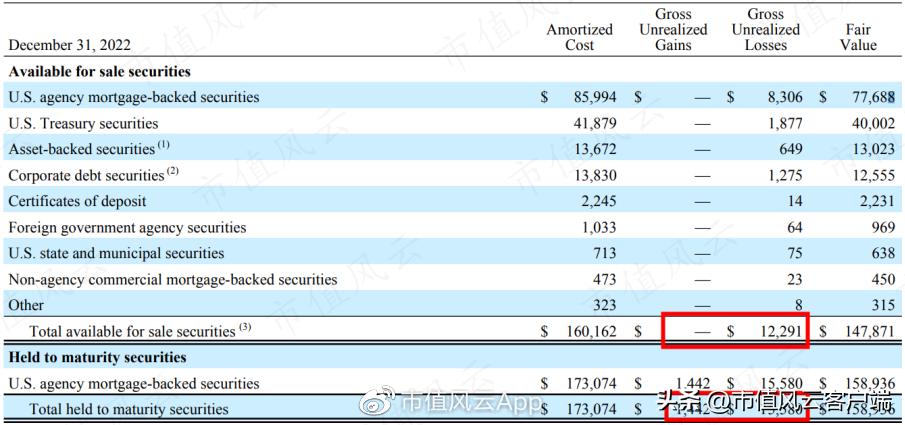Click the Non-agency commercial mortgage-backed securities label
This screenshot has height=425, width=905.
pos(172,279)
